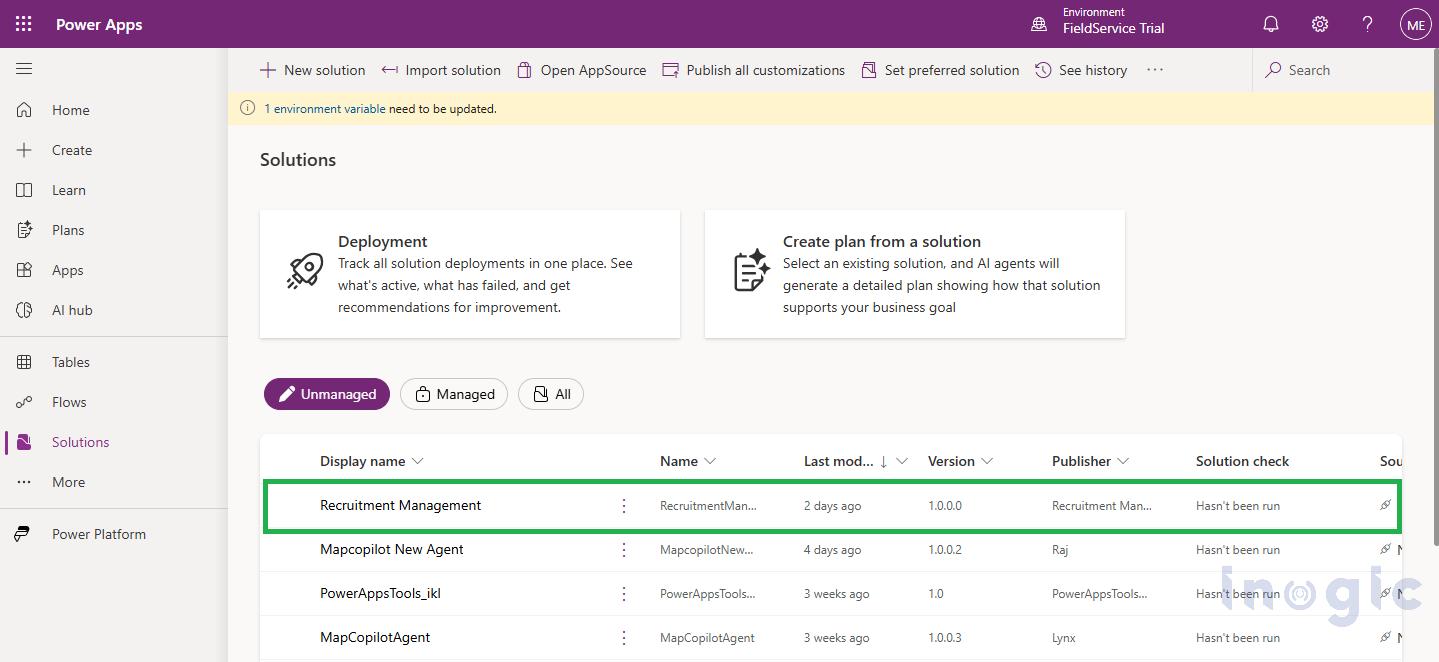Click Set preferred solution
This screenshot has width=1439, height=662.
[x=939, y=70]
